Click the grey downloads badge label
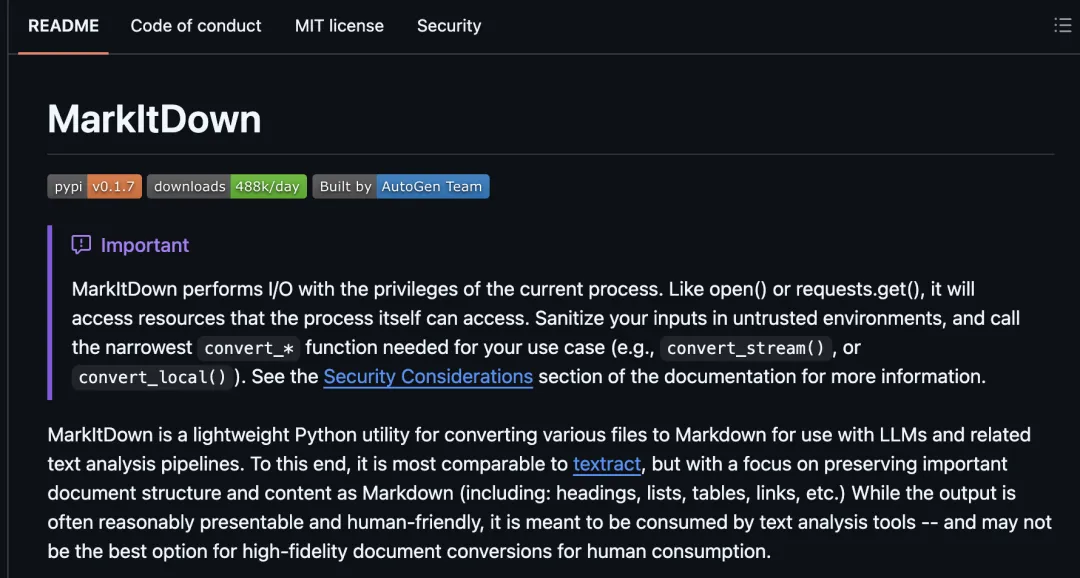The height and width of the screenshot is (578, 1080). point(189,187)
